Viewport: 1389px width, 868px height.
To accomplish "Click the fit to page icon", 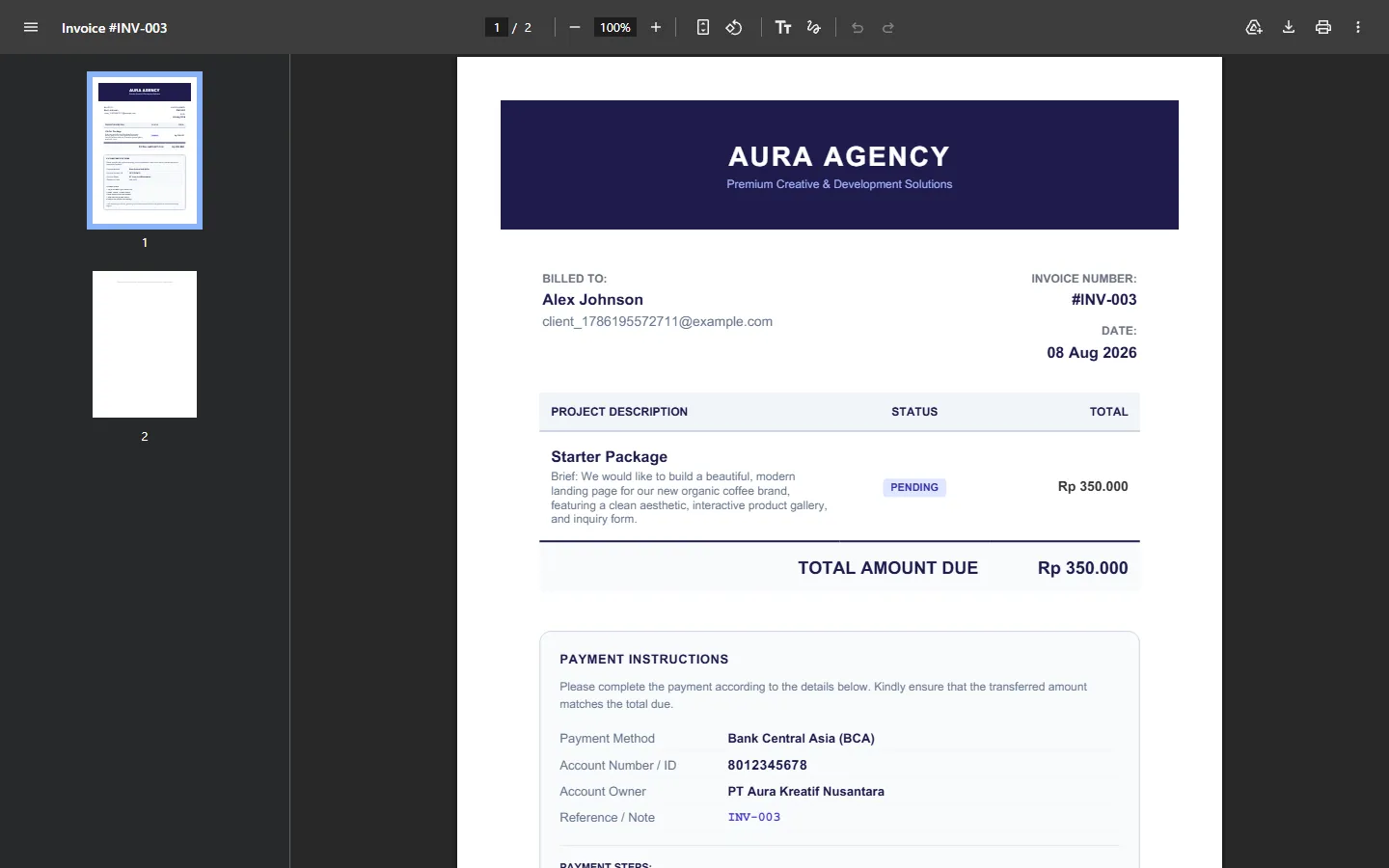I will [x=703, y=27].
